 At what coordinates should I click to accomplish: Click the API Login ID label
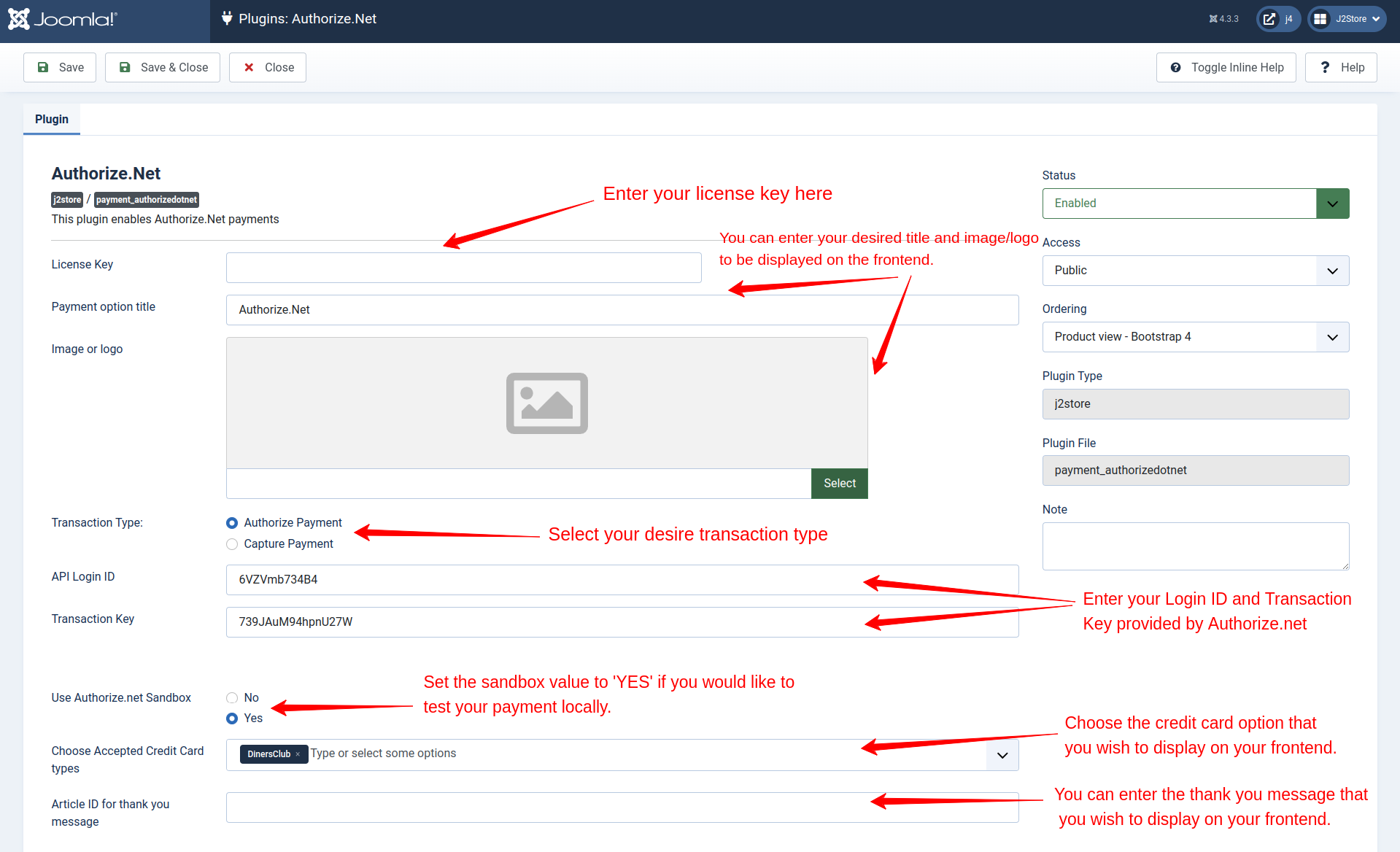[x=83, y=577]
